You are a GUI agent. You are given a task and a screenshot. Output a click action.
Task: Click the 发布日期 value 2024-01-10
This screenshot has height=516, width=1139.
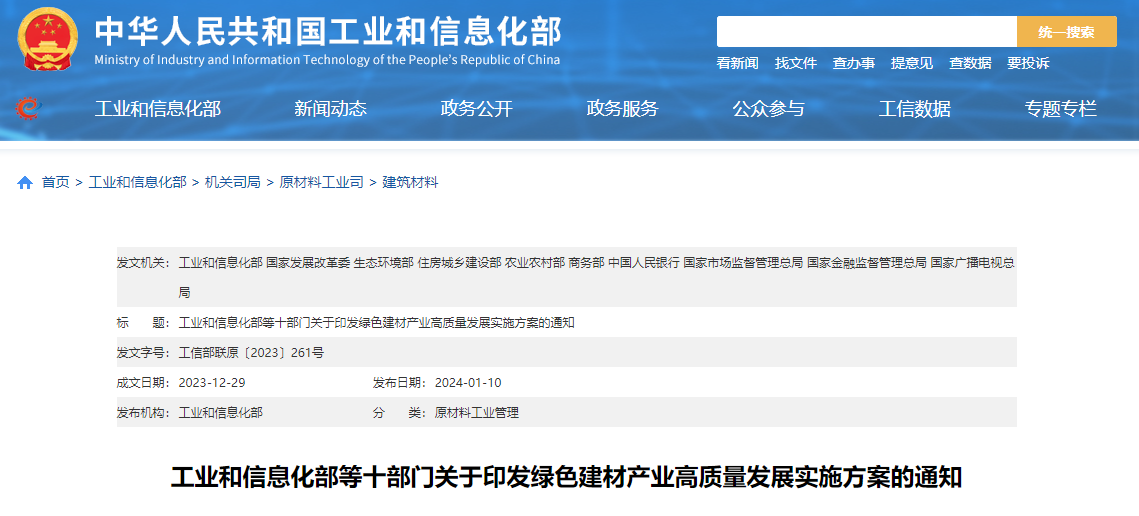pos(468,382)
